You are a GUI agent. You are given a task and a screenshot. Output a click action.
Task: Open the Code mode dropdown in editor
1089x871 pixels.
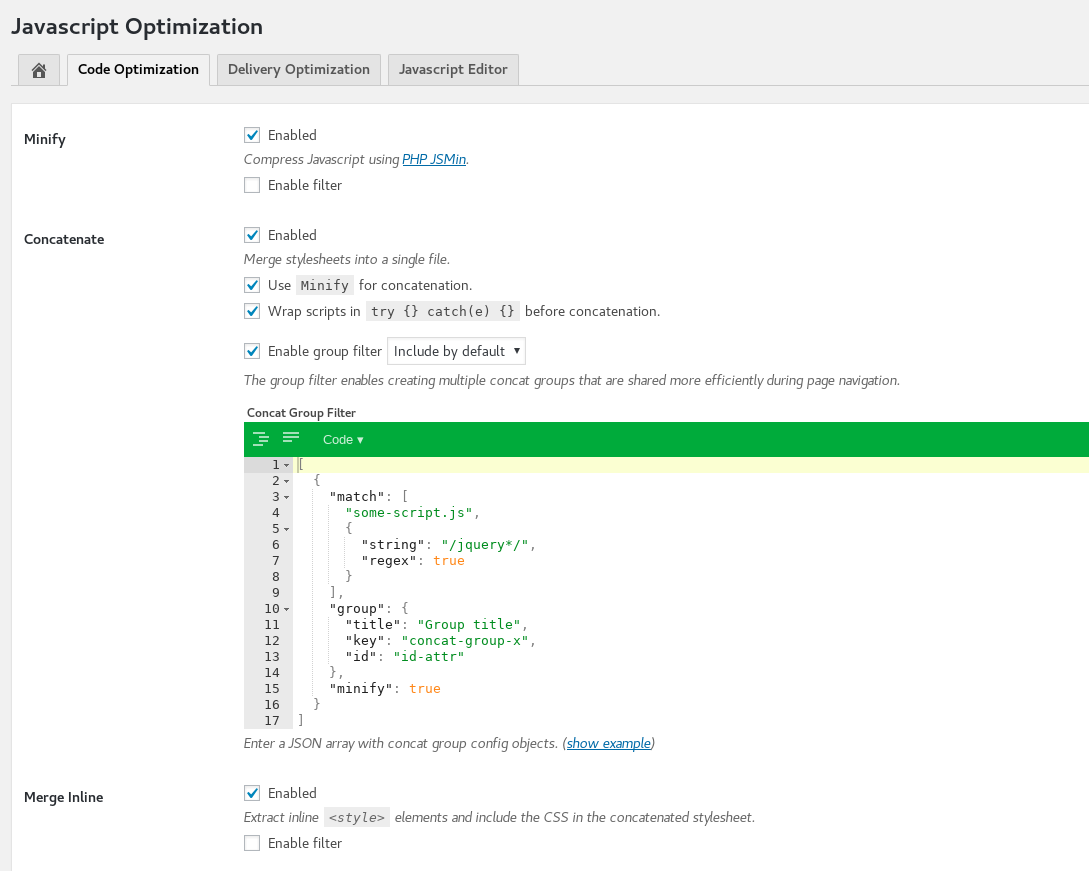point(343,440)
